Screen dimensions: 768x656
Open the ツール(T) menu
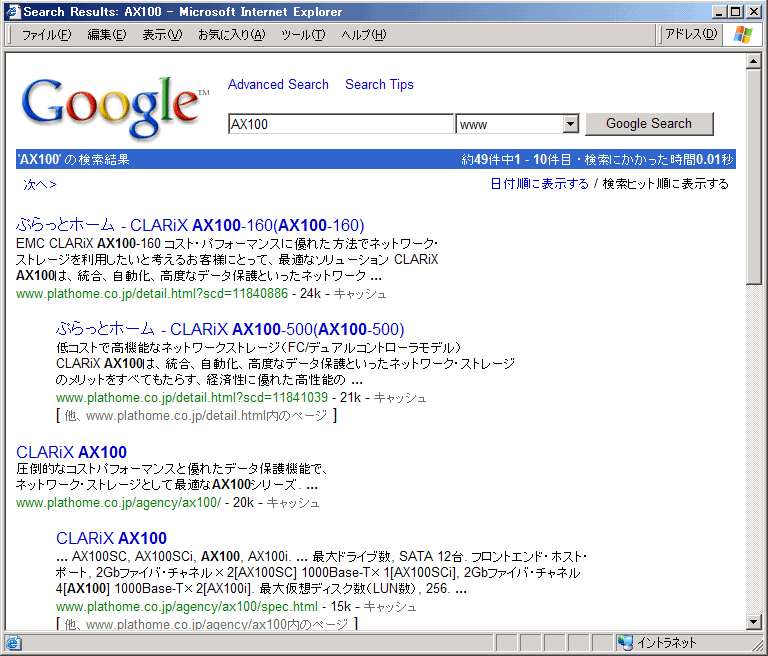303,35
